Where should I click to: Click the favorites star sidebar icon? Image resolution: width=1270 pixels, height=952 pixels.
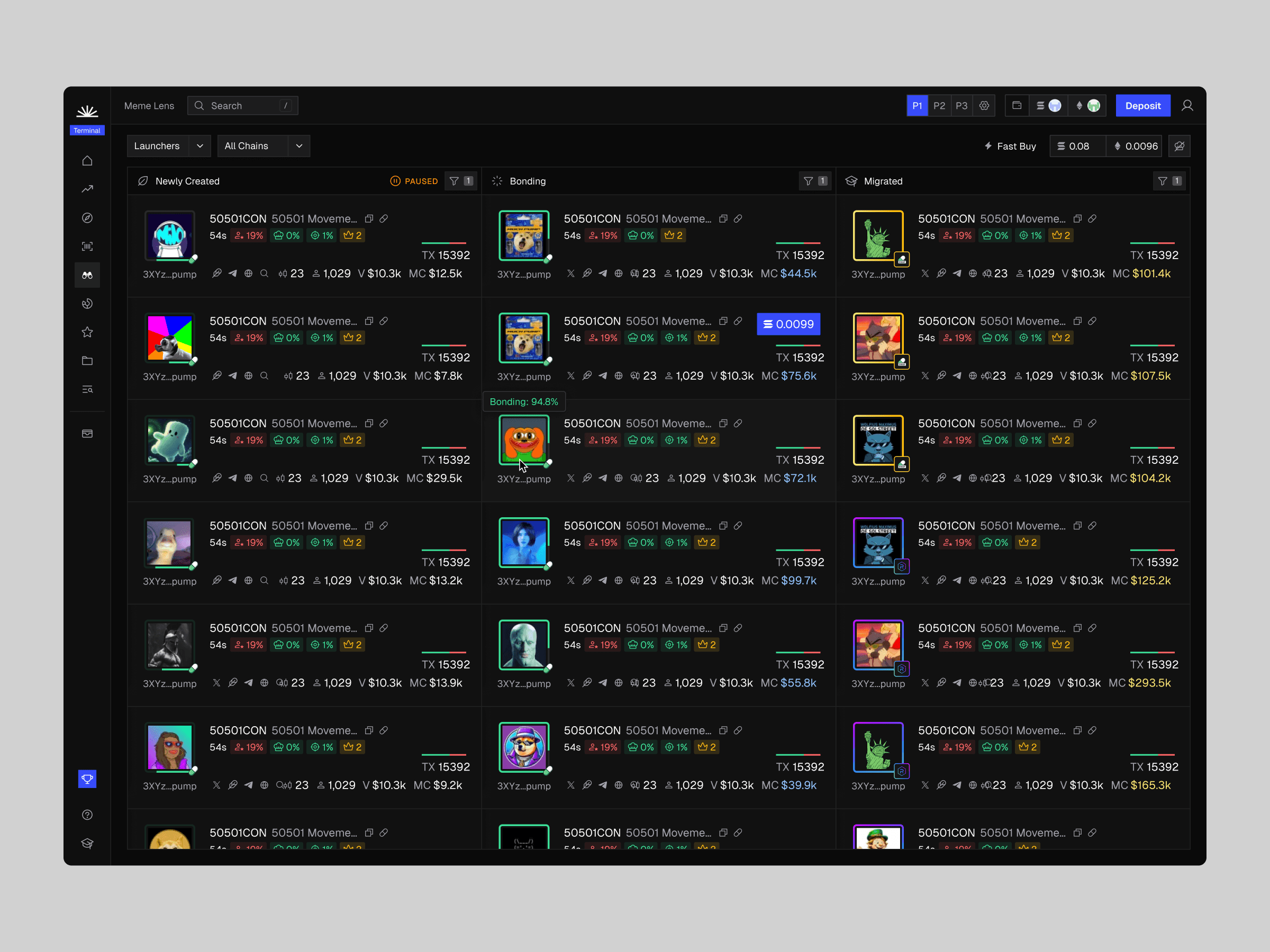pyautogui.click(x=87, y=332)
